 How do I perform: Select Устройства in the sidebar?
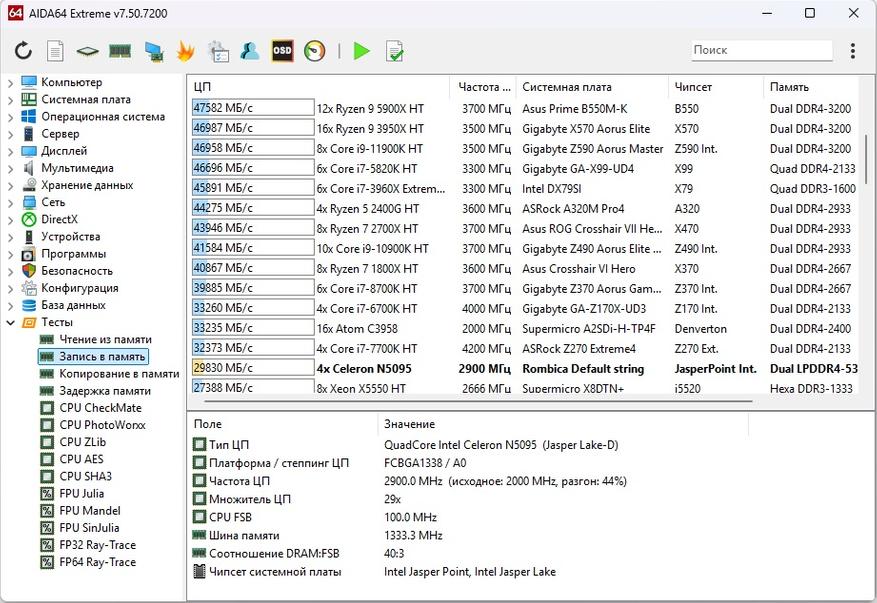70,237
